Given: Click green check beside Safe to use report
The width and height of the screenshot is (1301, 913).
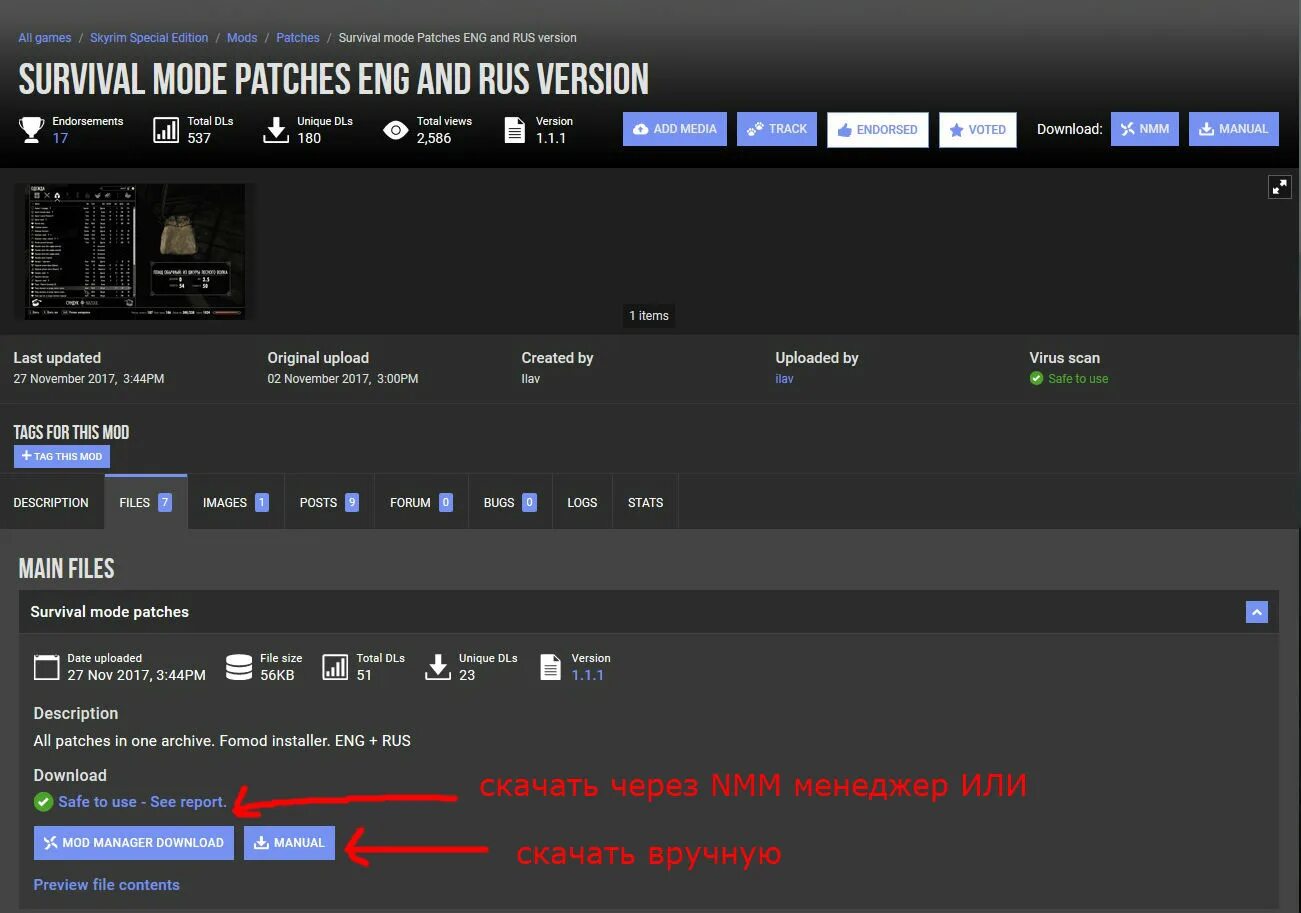Looking at the screenshot, I should (43, 802).
